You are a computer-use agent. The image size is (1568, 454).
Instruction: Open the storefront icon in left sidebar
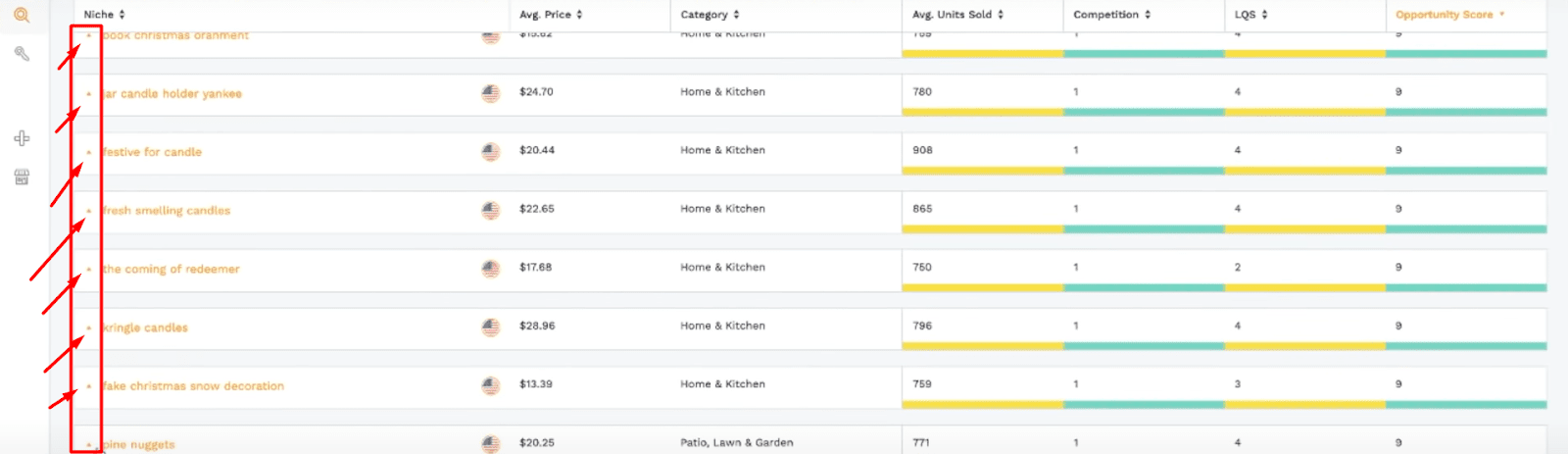tap(22, 177)
